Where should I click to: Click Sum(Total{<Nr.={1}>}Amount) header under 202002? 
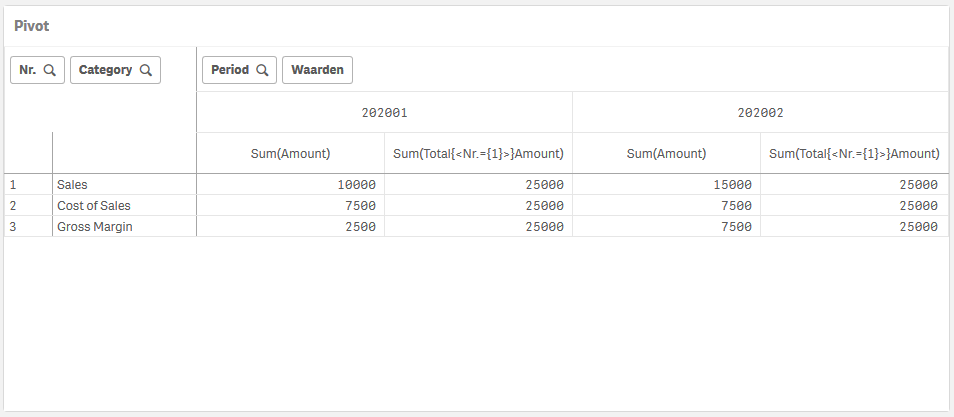(854, 153)
